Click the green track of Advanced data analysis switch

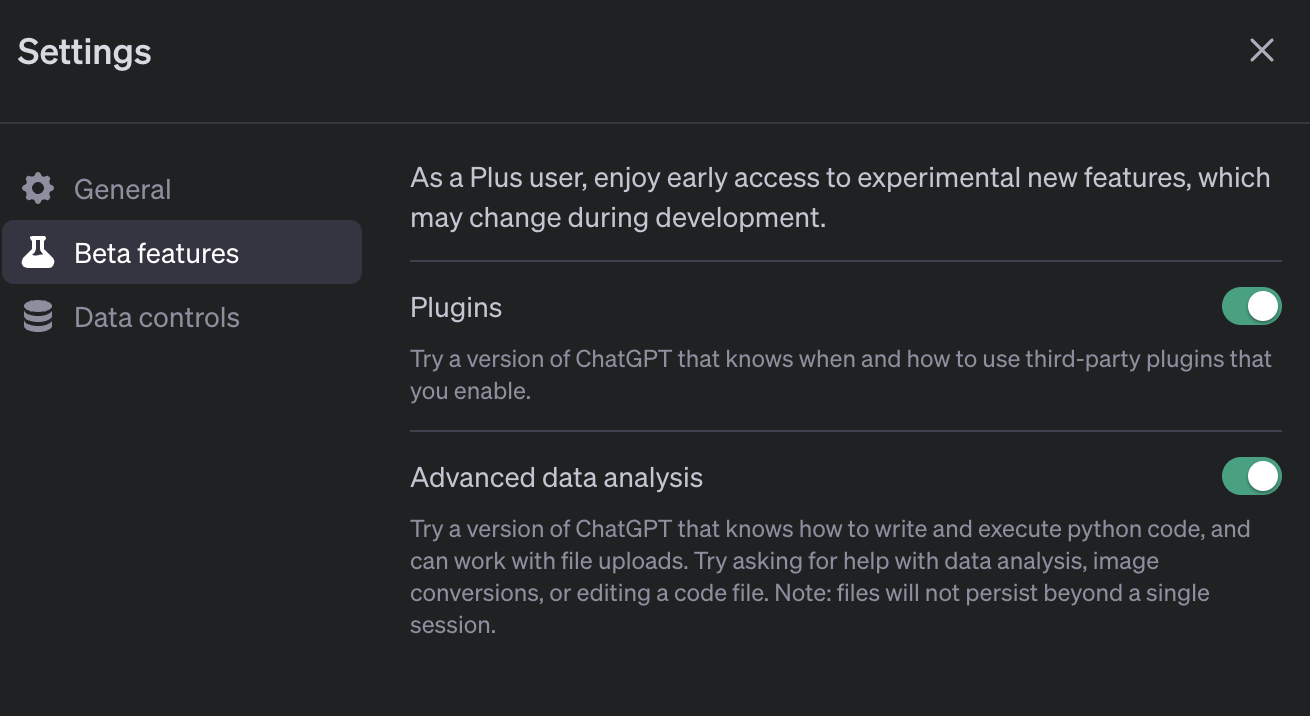tap(1235, 477)
